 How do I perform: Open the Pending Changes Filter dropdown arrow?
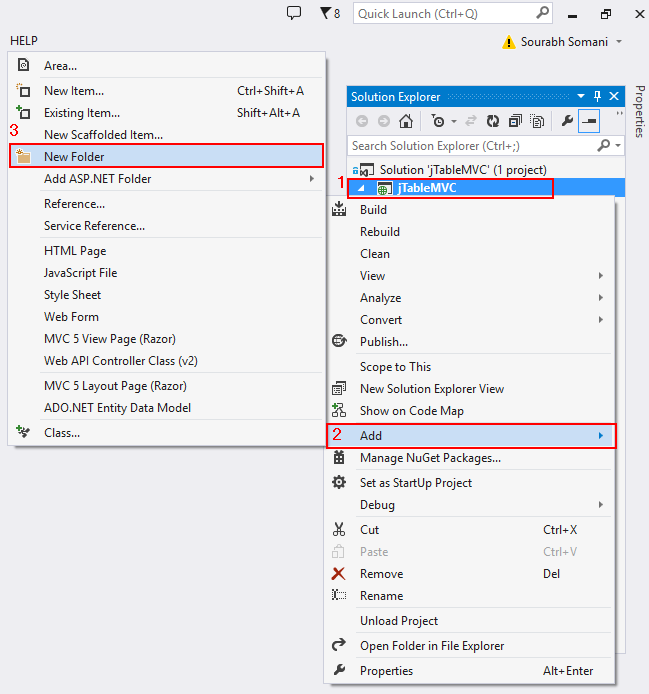454,121
